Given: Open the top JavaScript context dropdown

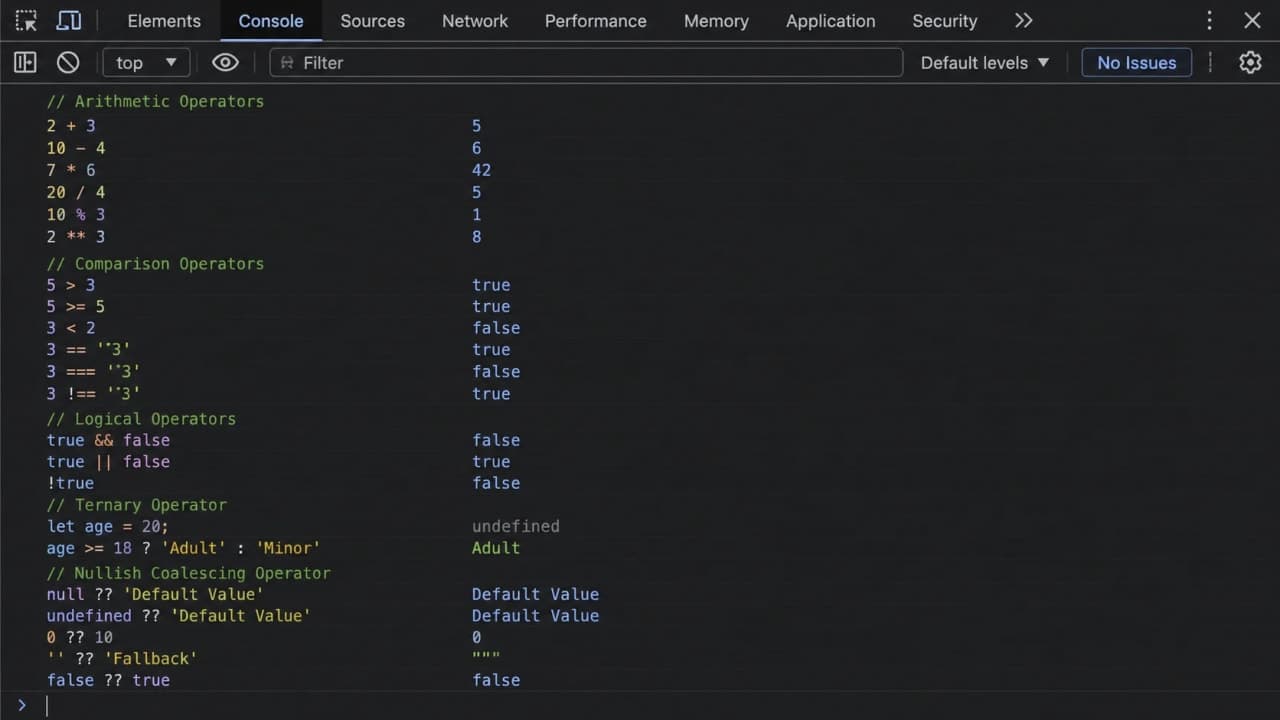Looking at the screenshot, I should click(x=146, y=62).
